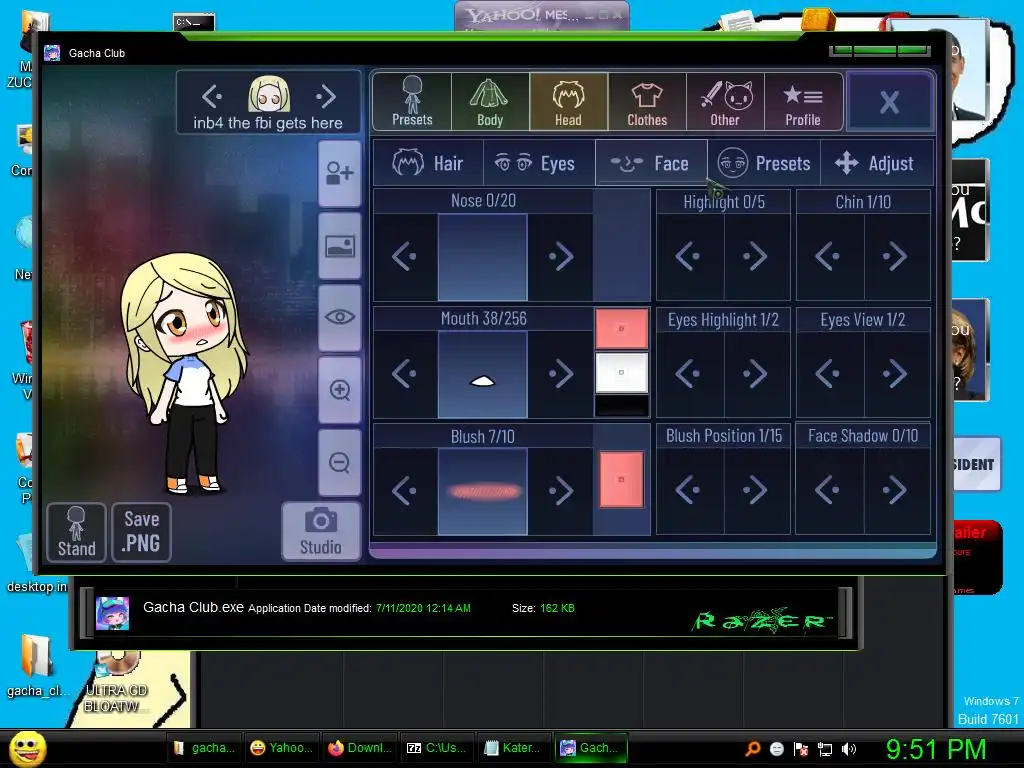The image size is (1024, 768).
Task: Click the background image icon
Action: pyautogui.click(x=340, y=246)
